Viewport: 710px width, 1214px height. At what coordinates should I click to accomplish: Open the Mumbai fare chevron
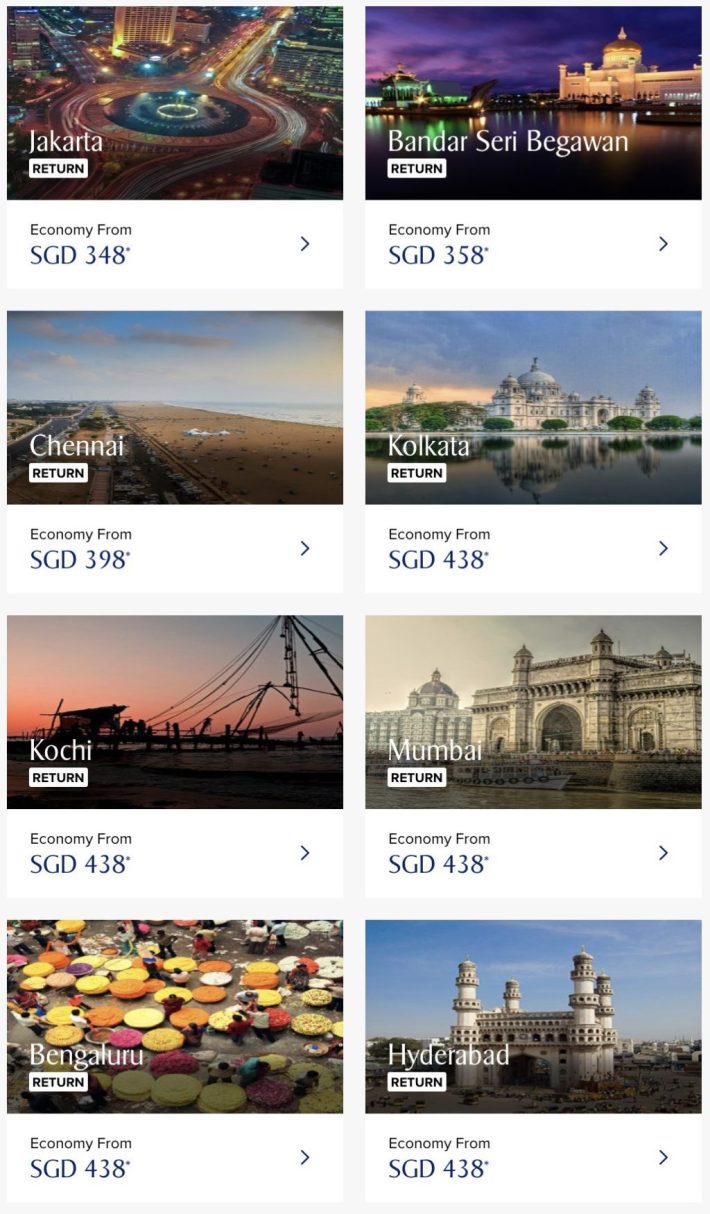coord(663,853)
